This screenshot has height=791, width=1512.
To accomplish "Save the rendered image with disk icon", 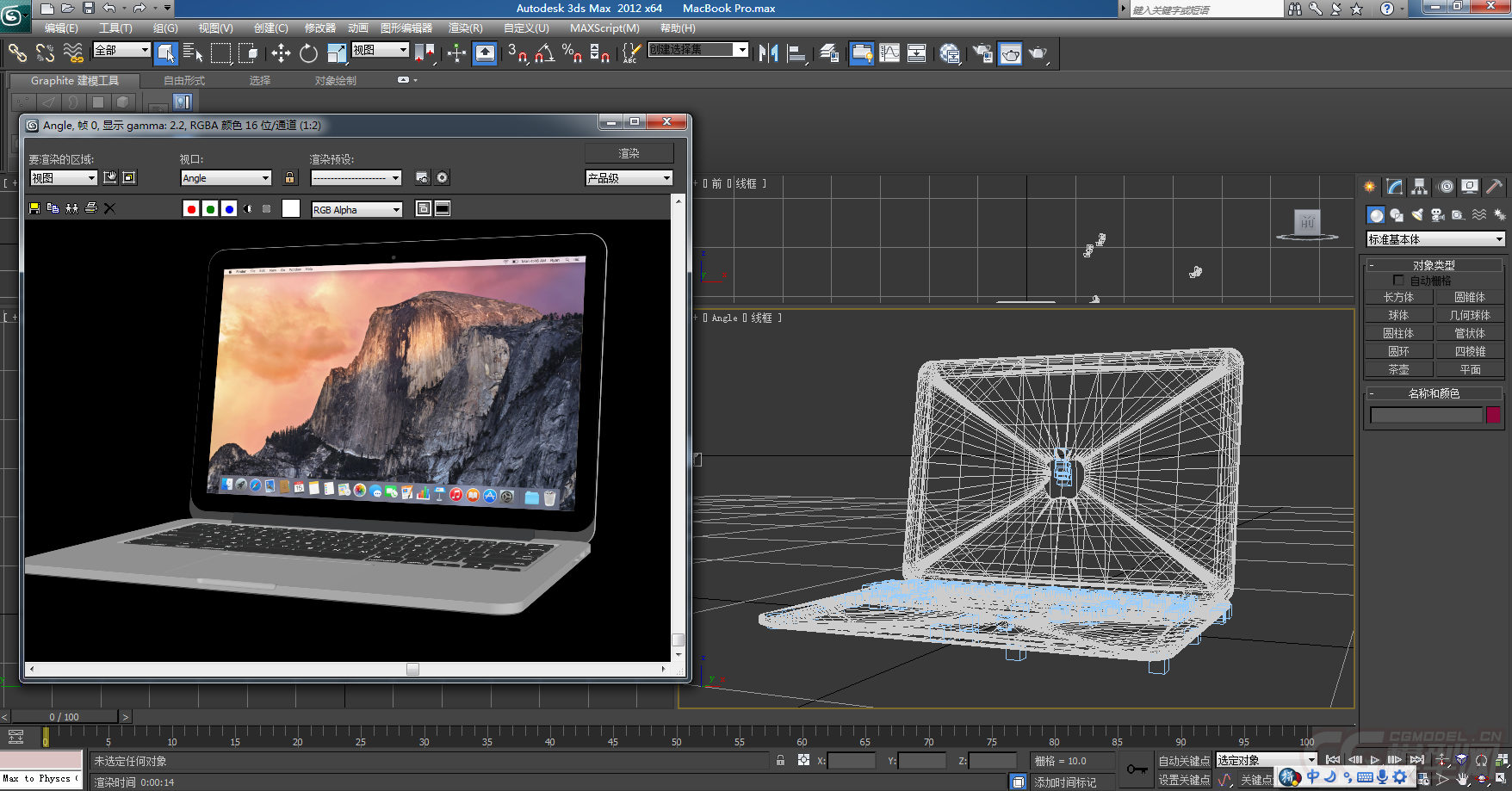I will (34, 208).
